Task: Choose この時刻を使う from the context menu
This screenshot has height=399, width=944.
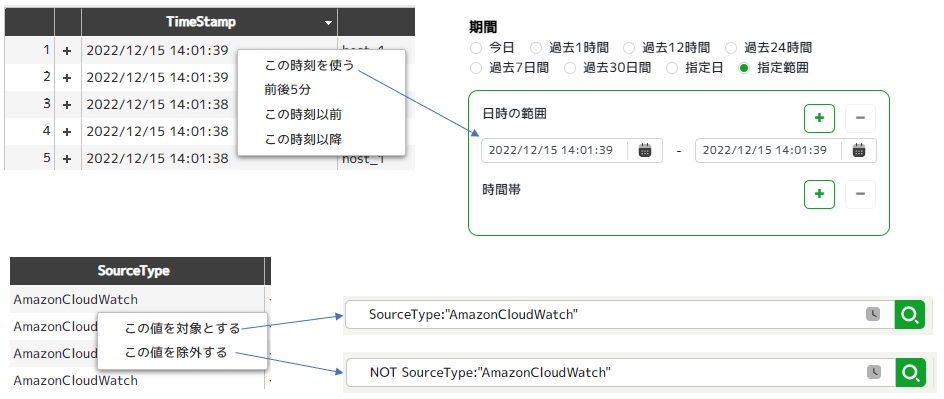Action: [x=309, y=65]
